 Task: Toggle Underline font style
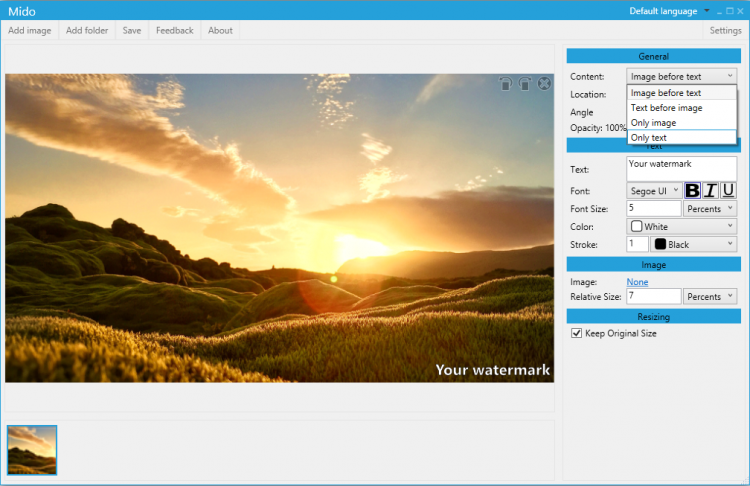pyautogui.click(x=728, y=190)
